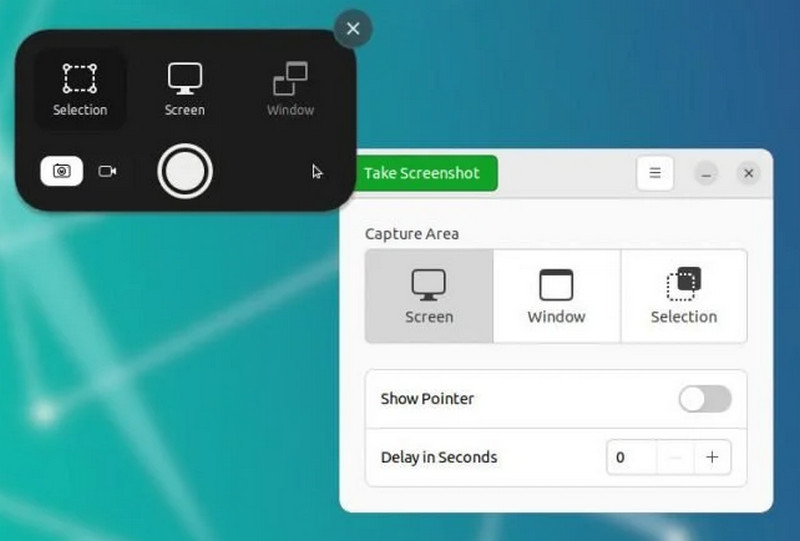Viewport: 800px width, 541px height.
Task: Click the Delay in Seconds label
Action: [x=439, y=457]
